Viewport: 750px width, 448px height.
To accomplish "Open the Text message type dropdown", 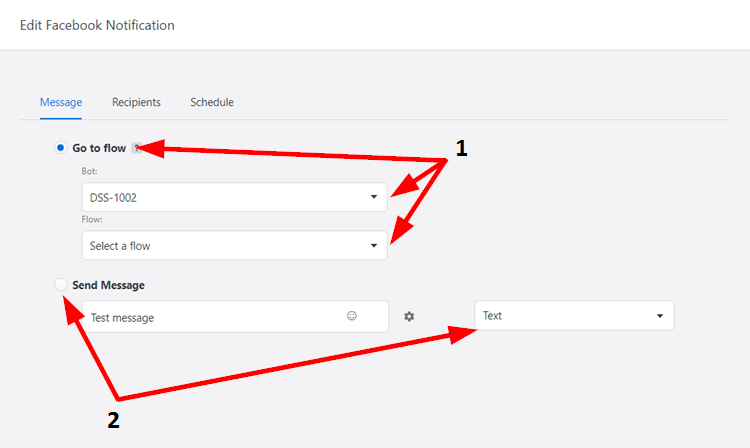I will point(574,316).
